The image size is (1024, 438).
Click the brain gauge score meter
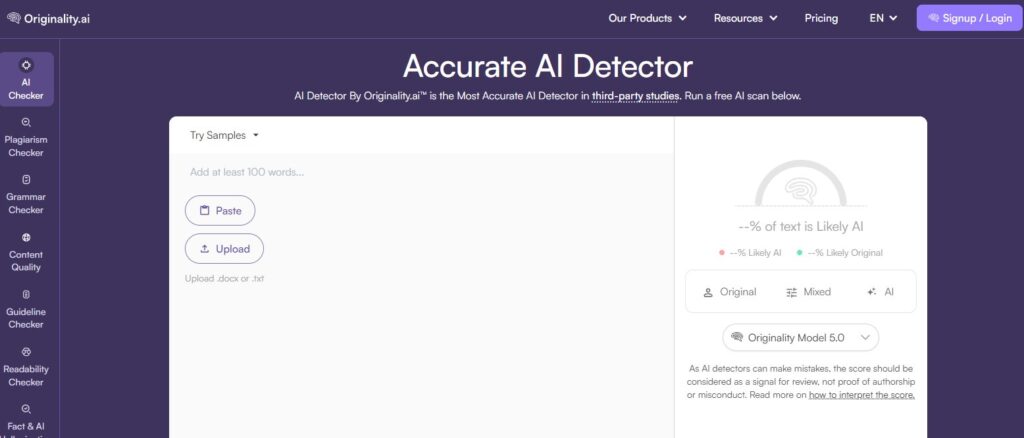pyautogui.click(x=801, y=185)
